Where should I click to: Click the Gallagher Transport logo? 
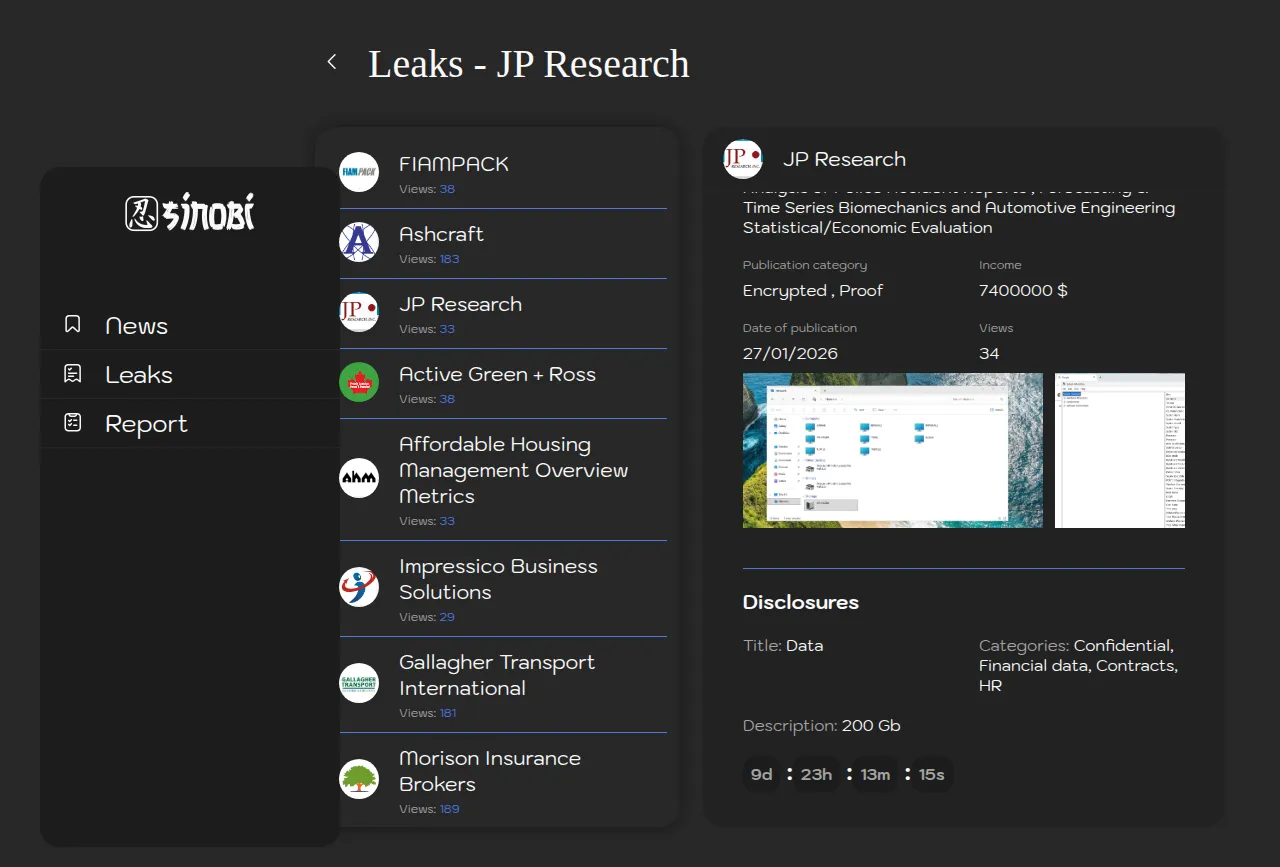(359, 683)
